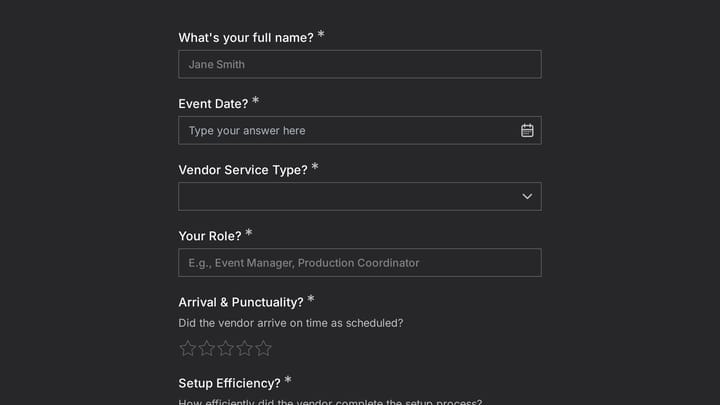The image size is (720, 405).
Task: Rate Arrival & Punctuality one star
Action: coord(187,348)
